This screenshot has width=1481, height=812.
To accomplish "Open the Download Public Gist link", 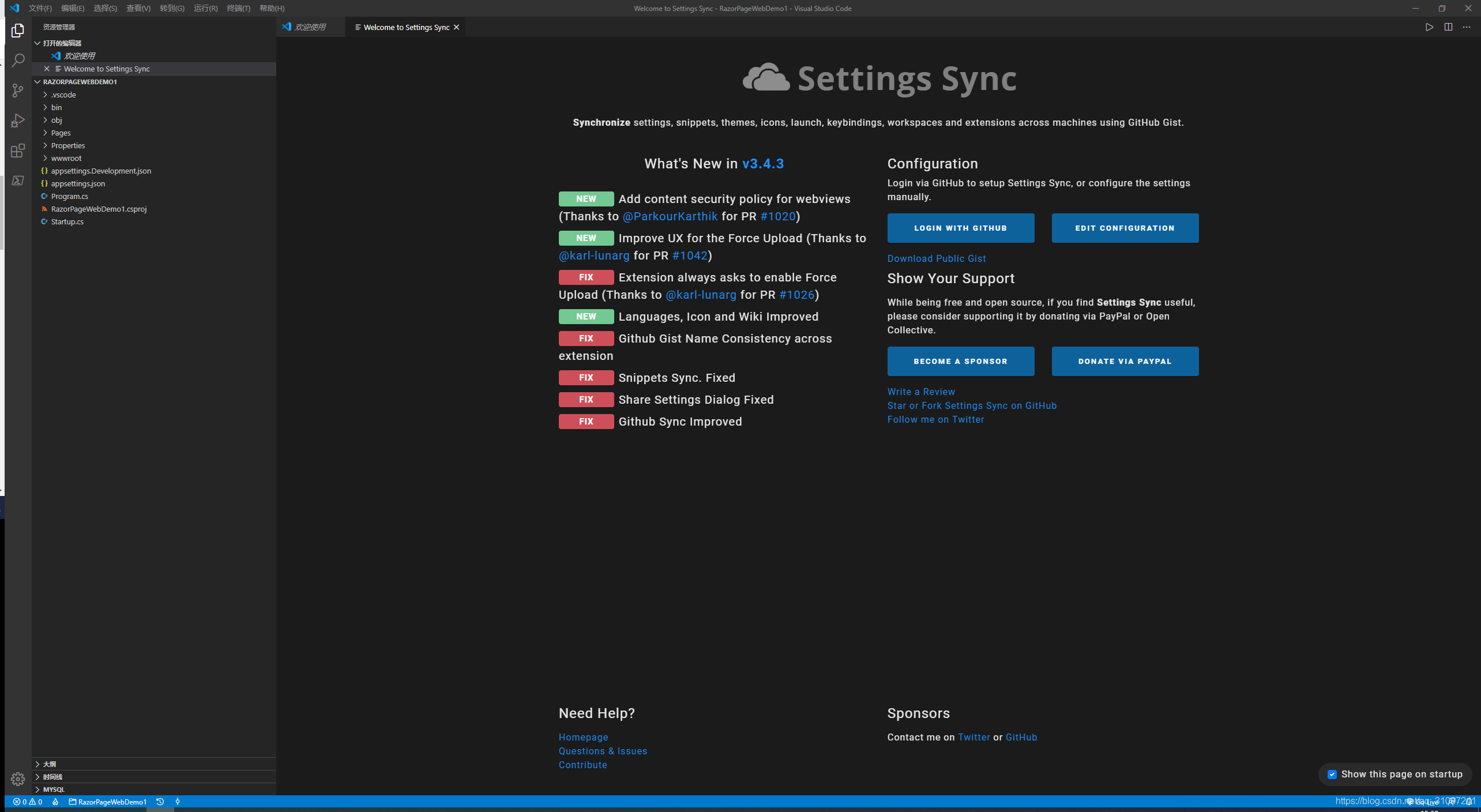I will 937,258.
